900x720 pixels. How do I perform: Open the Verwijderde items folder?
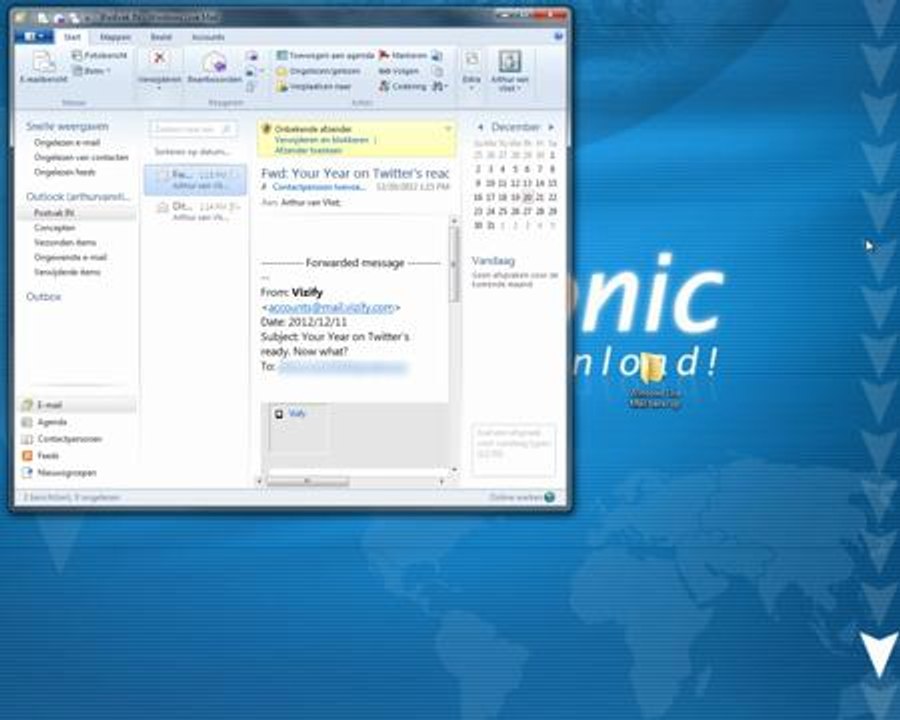click(x=67, y=272)
